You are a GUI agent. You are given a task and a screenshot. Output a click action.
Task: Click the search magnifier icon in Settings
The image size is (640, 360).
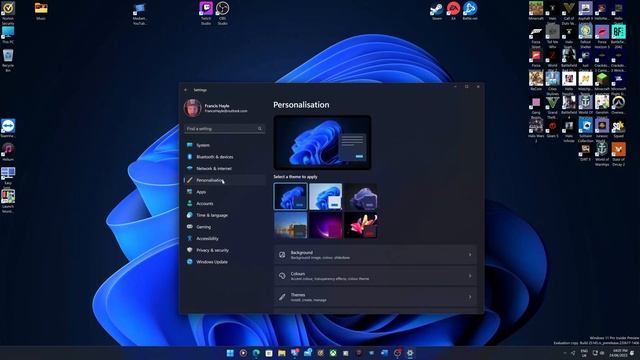point(260,129)
